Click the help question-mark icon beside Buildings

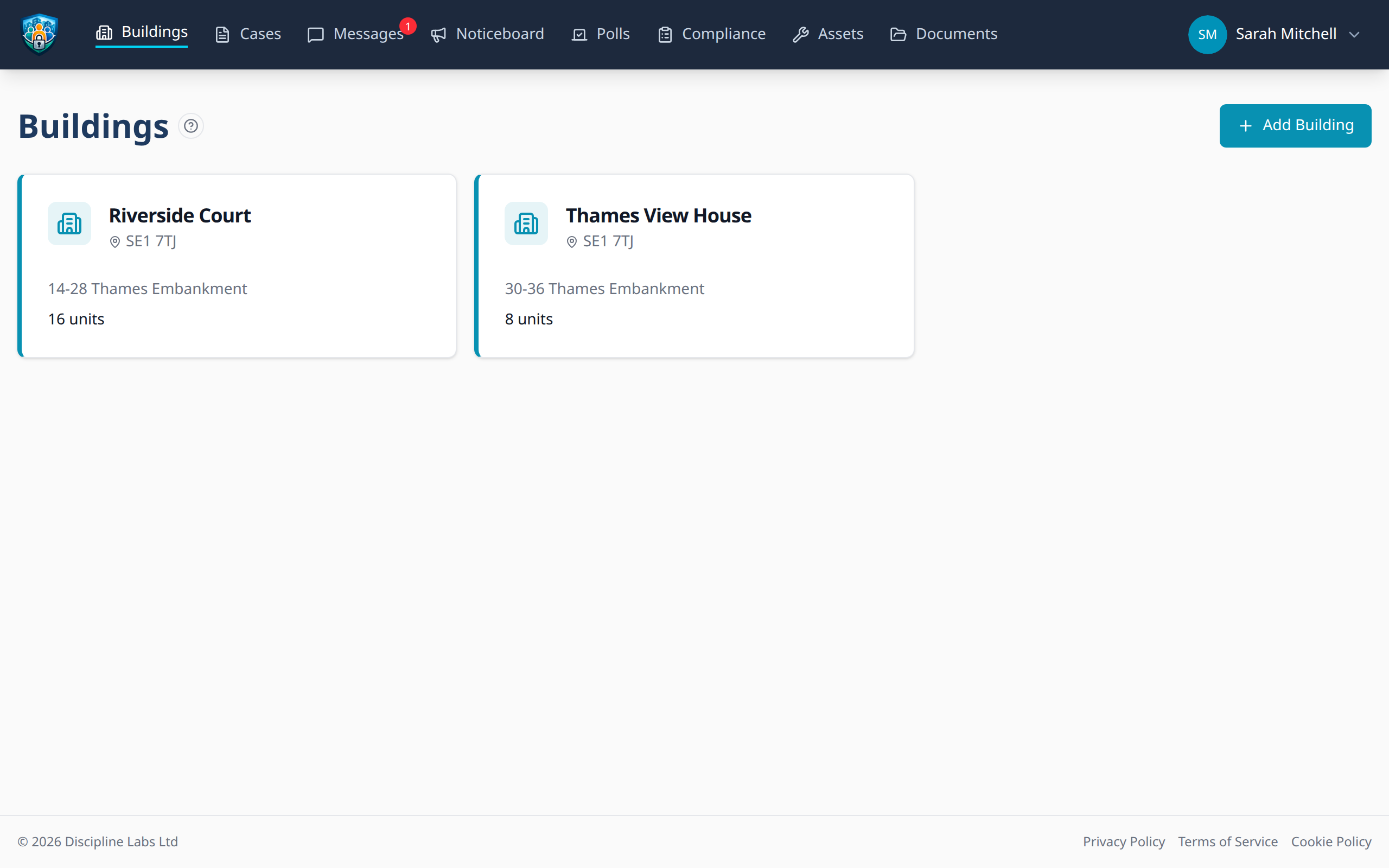pos(191,126)
